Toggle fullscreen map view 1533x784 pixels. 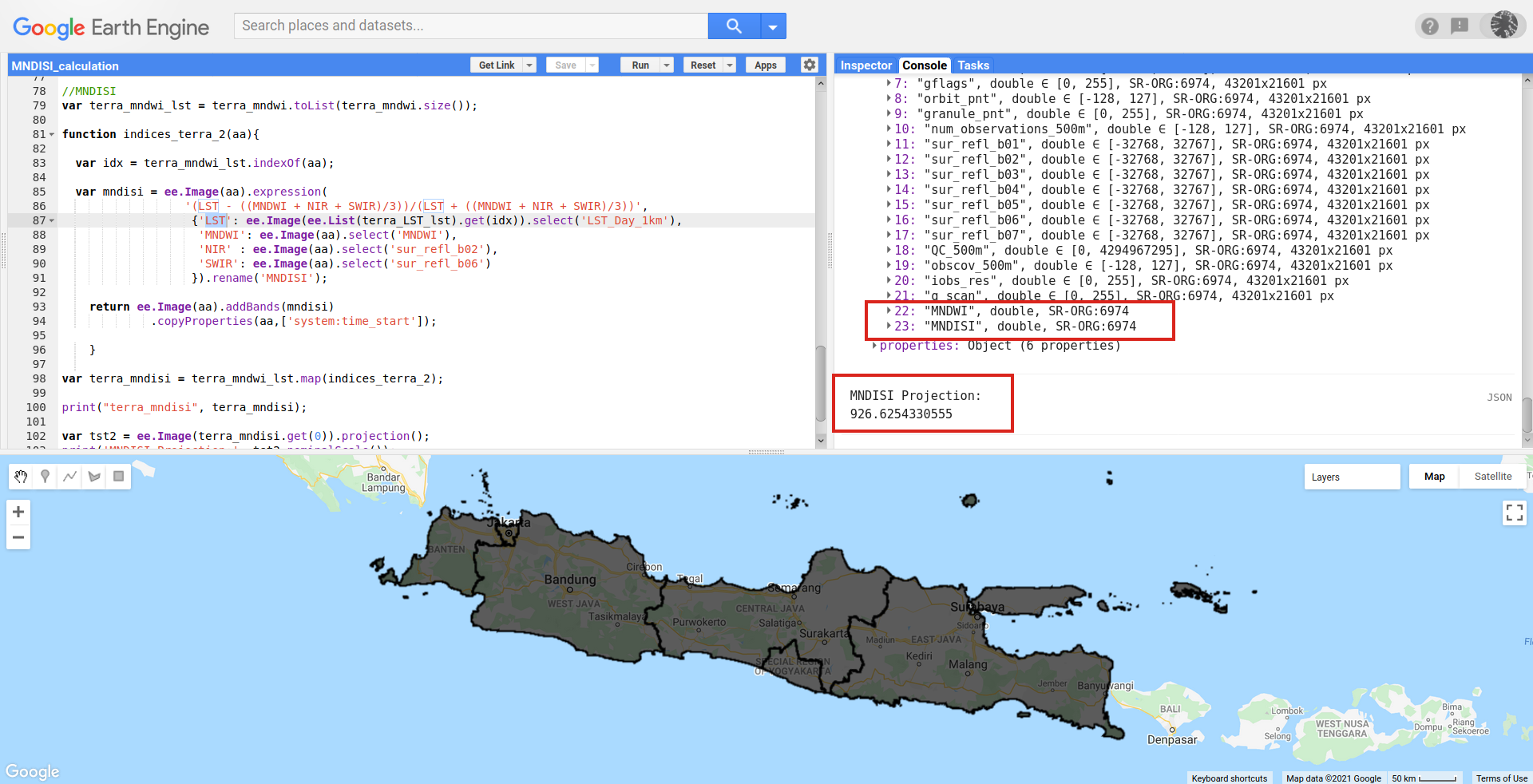(1514, 513)
